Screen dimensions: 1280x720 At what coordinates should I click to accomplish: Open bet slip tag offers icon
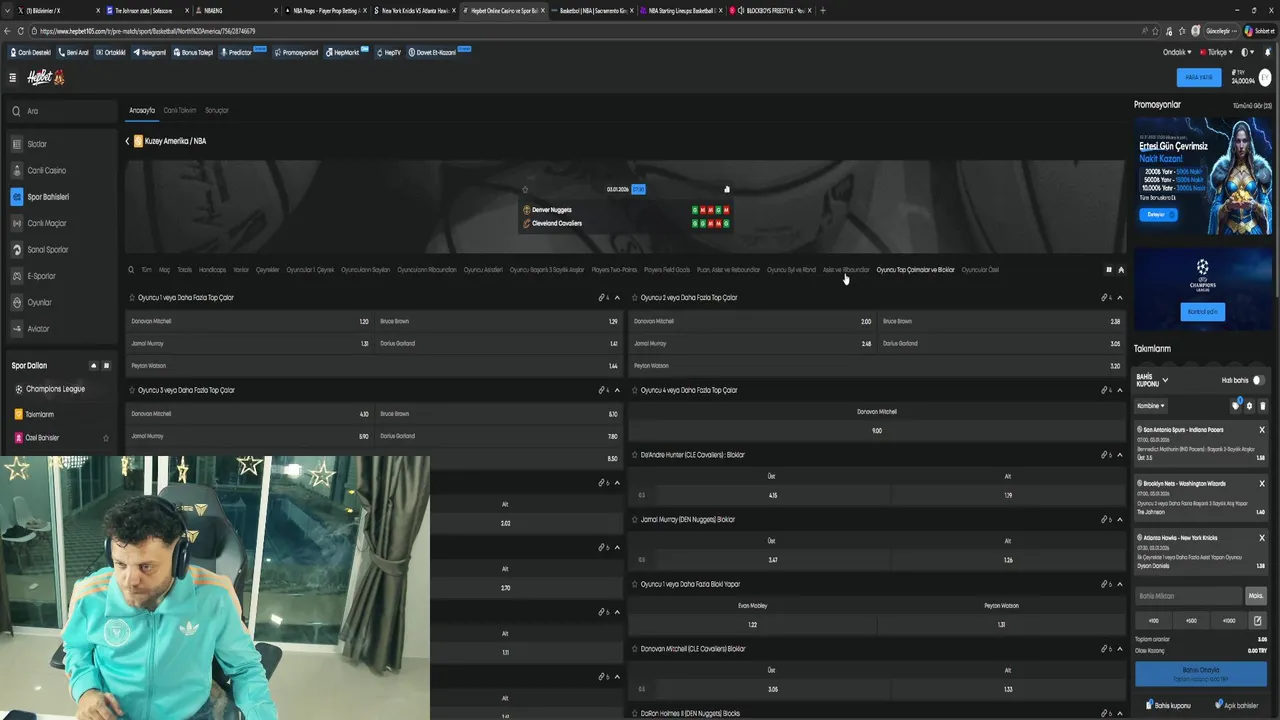click(x=1236, y=405)
